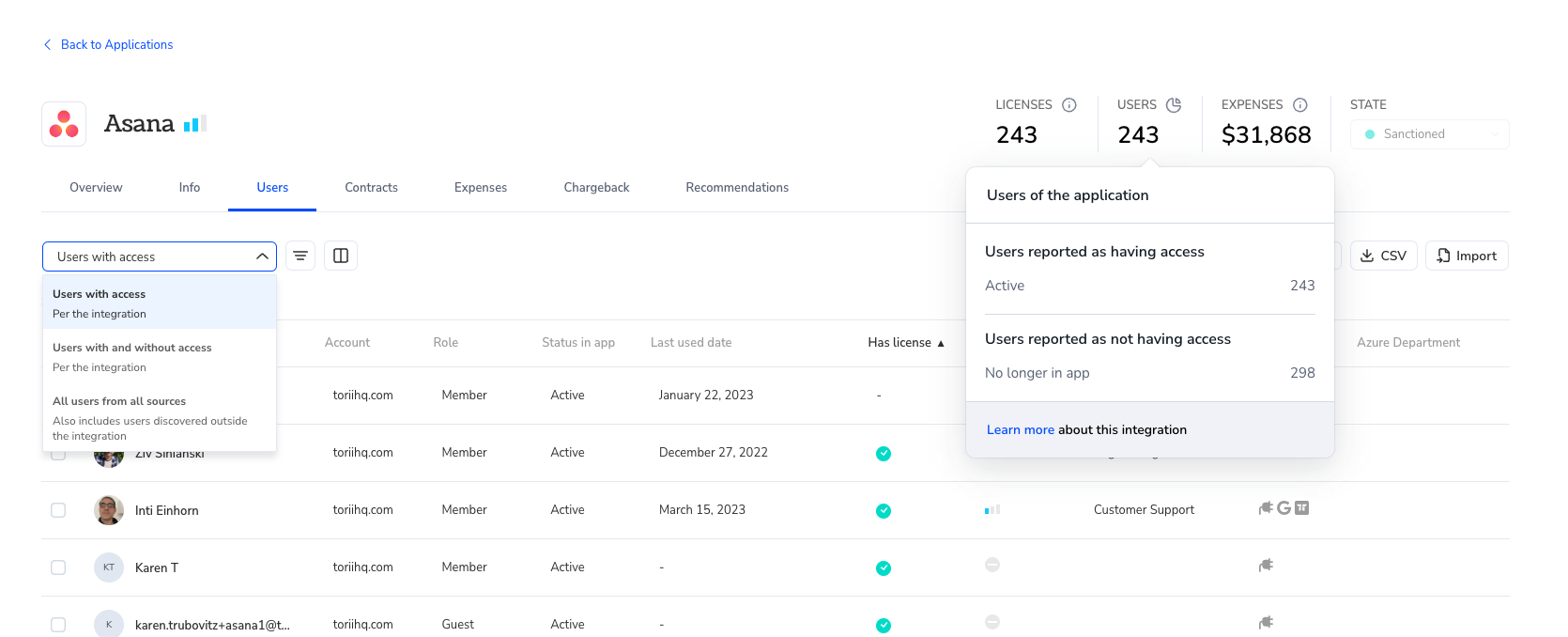This screenshot has height=637, width=1568.
Task: Click the usage bars icon beside Asana title
Action: point(194,124)
